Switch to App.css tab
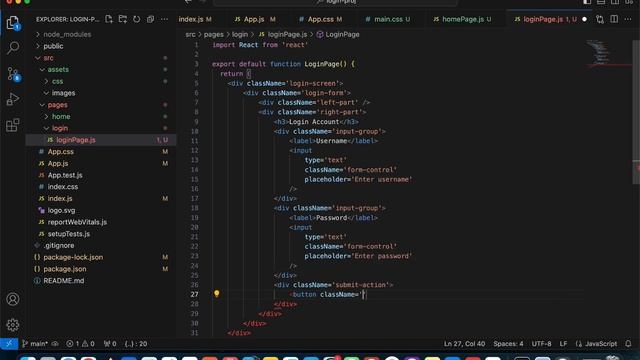Viewport: 640px width, 360px height. 320,19
